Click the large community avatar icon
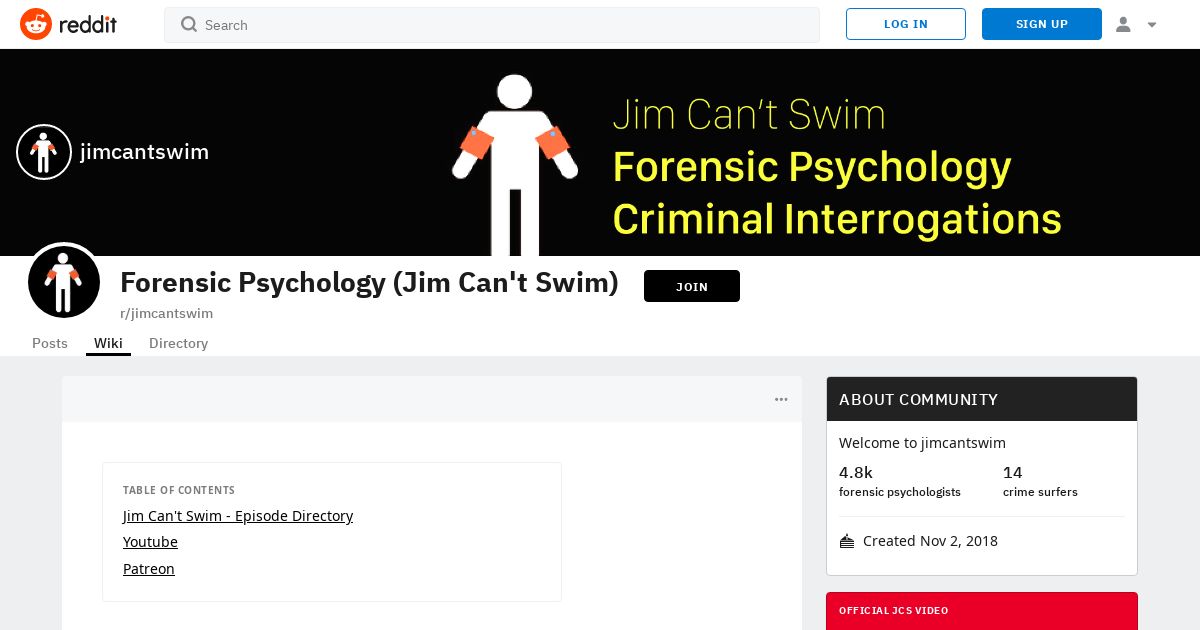The image size is (1200, 630). click(x=64, y=282)
